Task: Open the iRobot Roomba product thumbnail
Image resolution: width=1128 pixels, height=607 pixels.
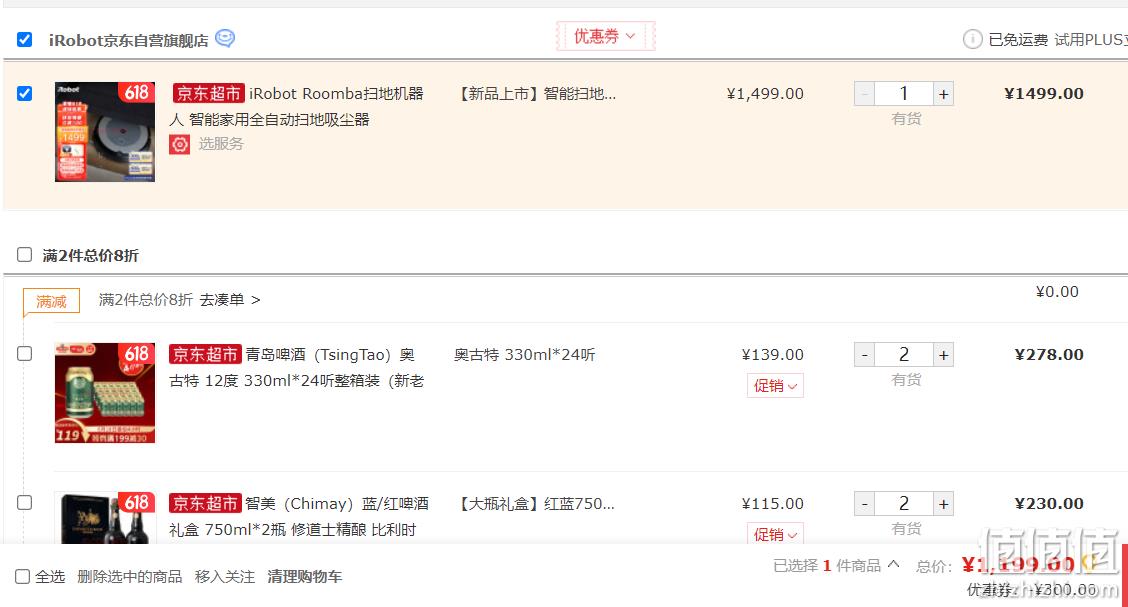Action: pyautogui.click(x=105, y=132)
